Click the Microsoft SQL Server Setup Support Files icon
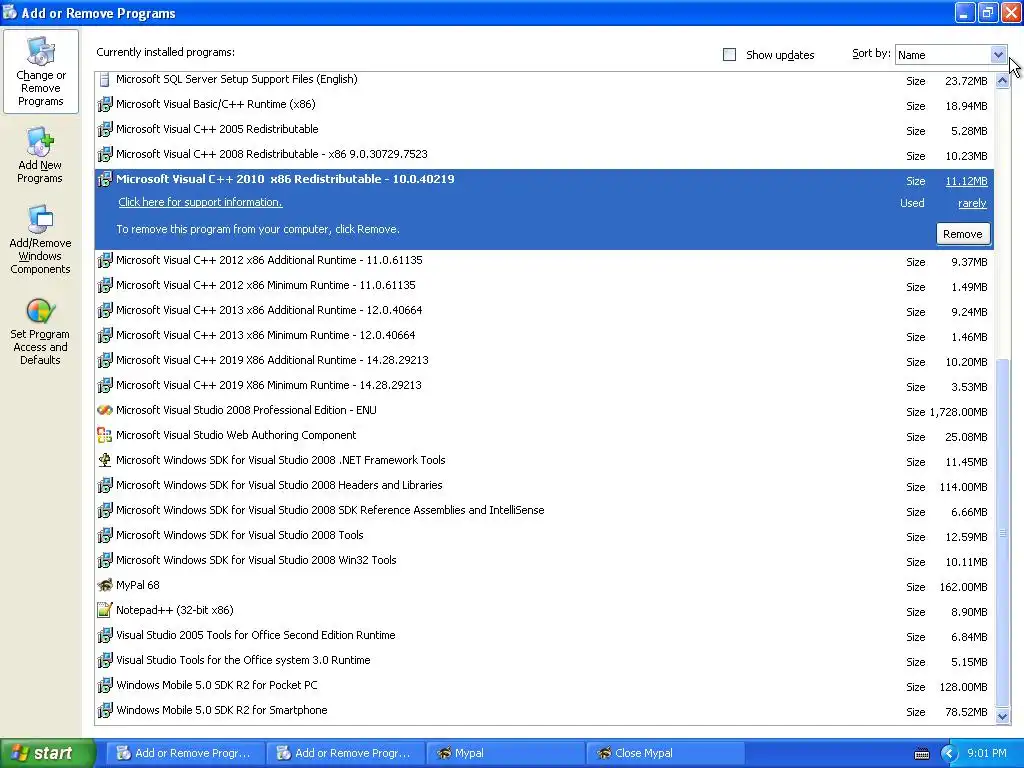 click(x=104, y=80)
